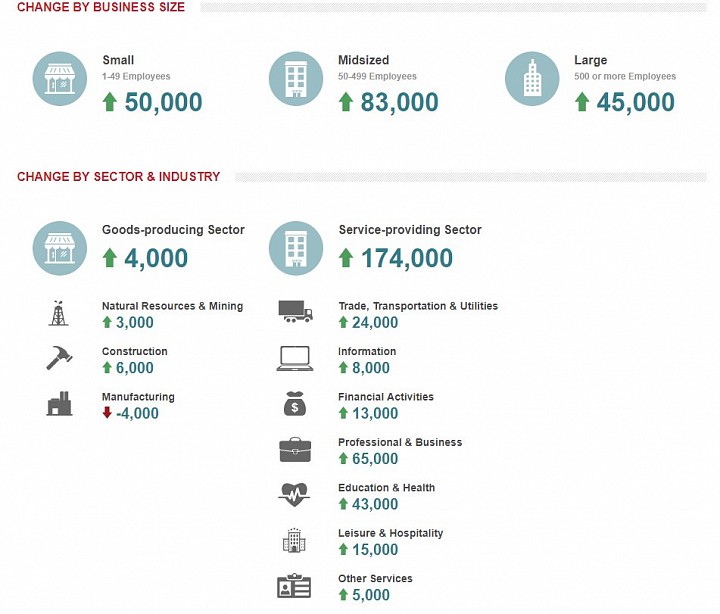This screenshot has height=614, width=720.
Task: Click the 3,000 value
Action: (135, 322)
